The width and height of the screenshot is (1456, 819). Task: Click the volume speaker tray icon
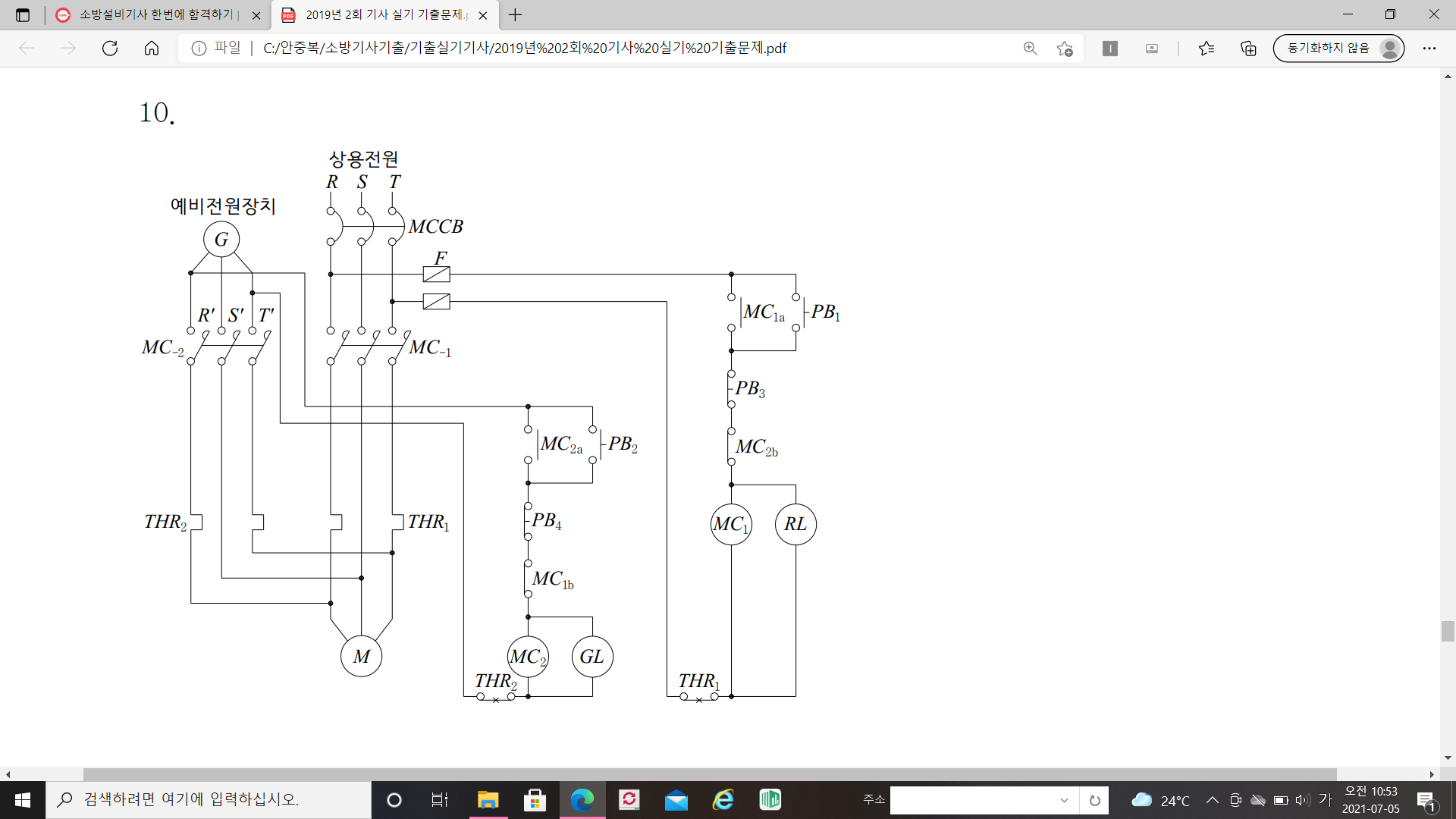coord(1303,800)
